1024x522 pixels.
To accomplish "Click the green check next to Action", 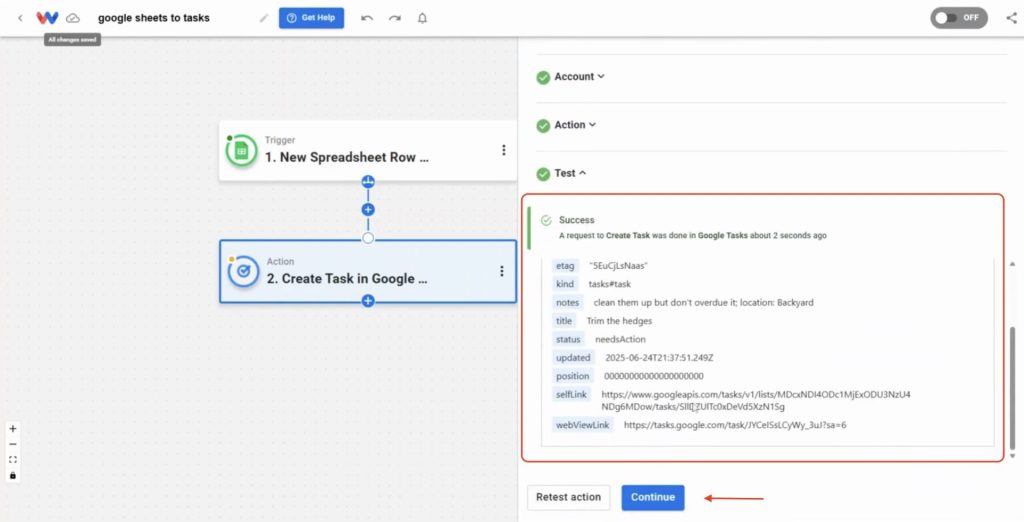I will click(543, 126).
